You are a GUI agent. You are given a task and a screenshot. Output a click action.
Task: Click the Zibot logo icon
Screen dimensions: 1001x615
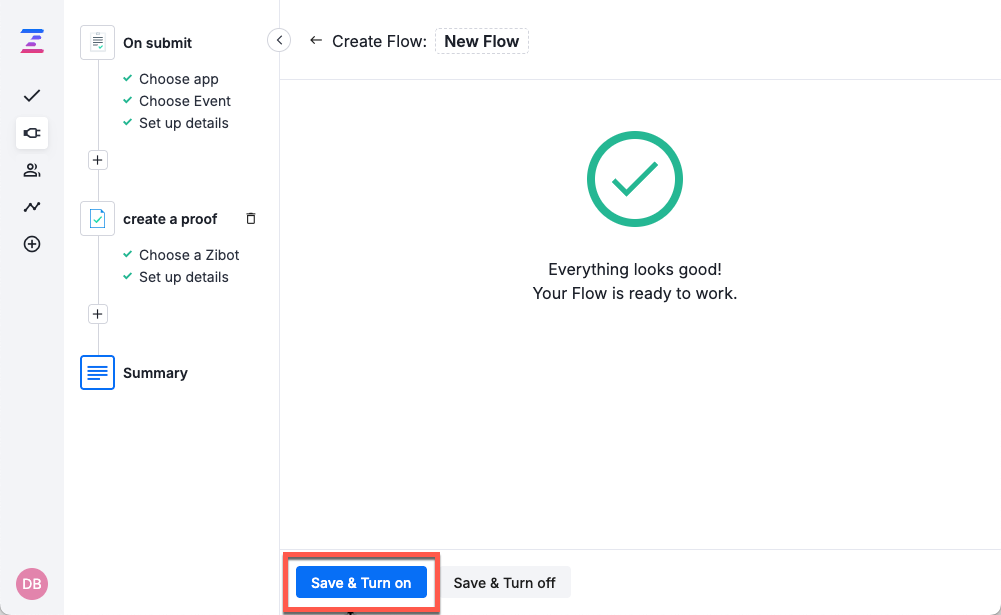coord(32,41)
